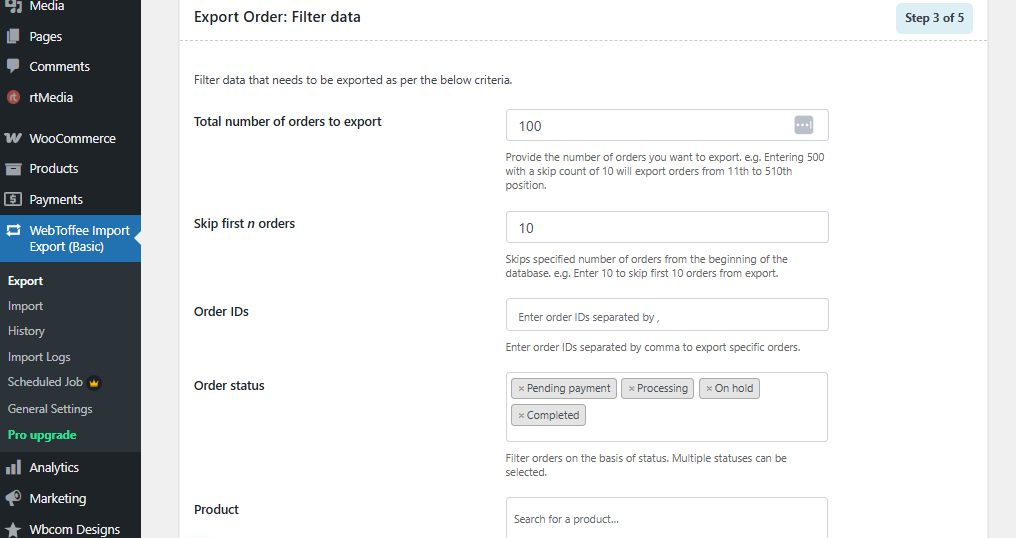The image size is (1016, 538).
Task: Open the Order status multi-select box
Action: click(x=667, y=407)
